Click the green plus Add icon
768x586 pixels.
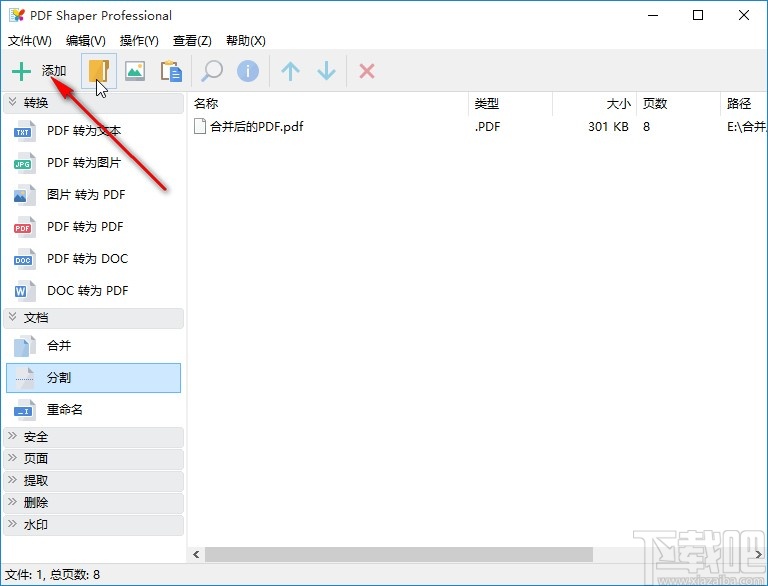click(x=21, y=72)
